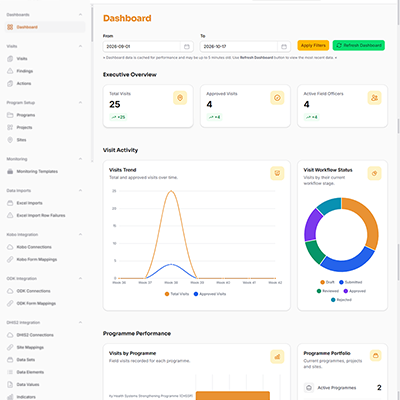
Task: Click the DHIS2 Connections cloud icon
Action: [10, 335]
